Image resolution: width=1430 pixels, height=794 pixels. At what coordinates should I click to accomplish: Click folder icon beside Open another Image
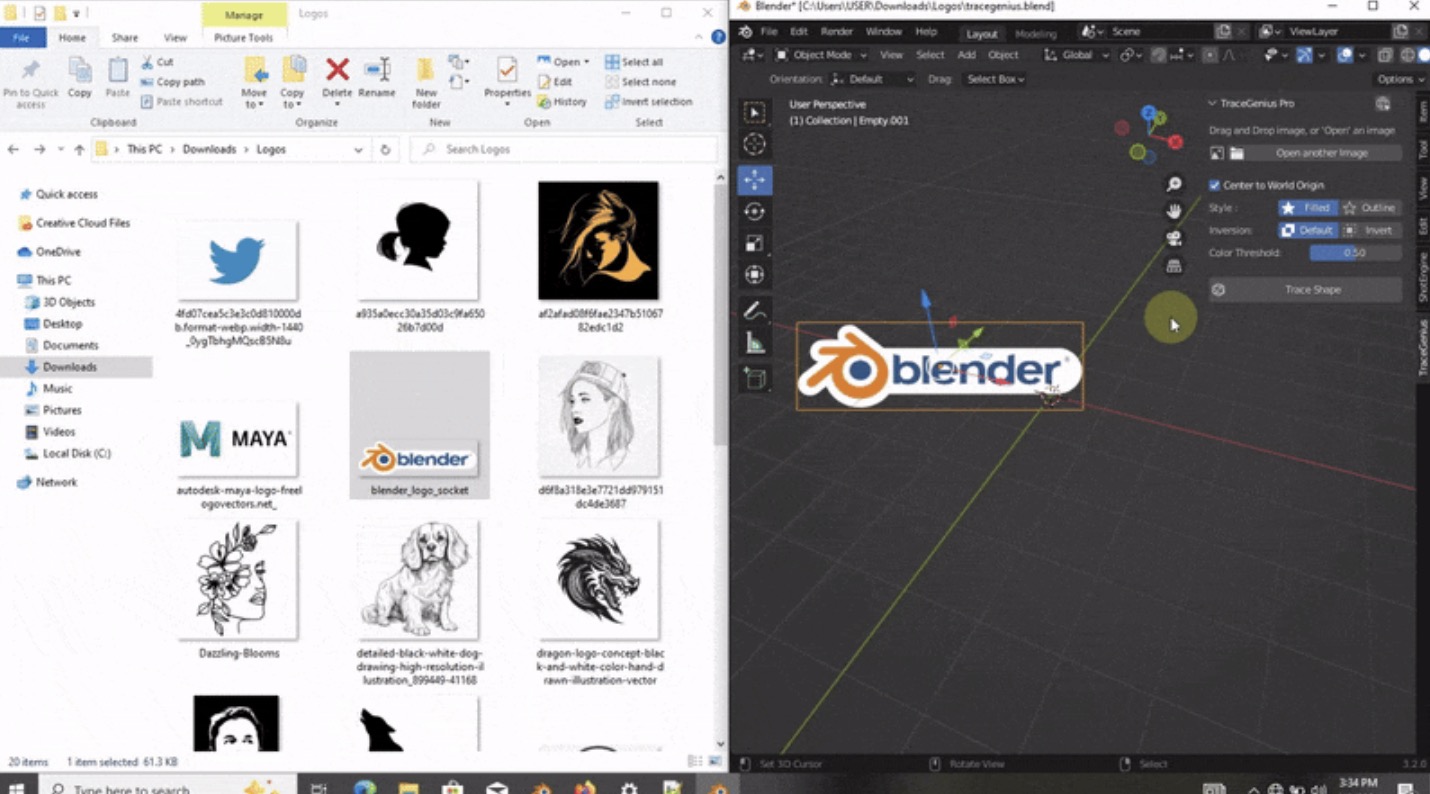point(1237,153)
